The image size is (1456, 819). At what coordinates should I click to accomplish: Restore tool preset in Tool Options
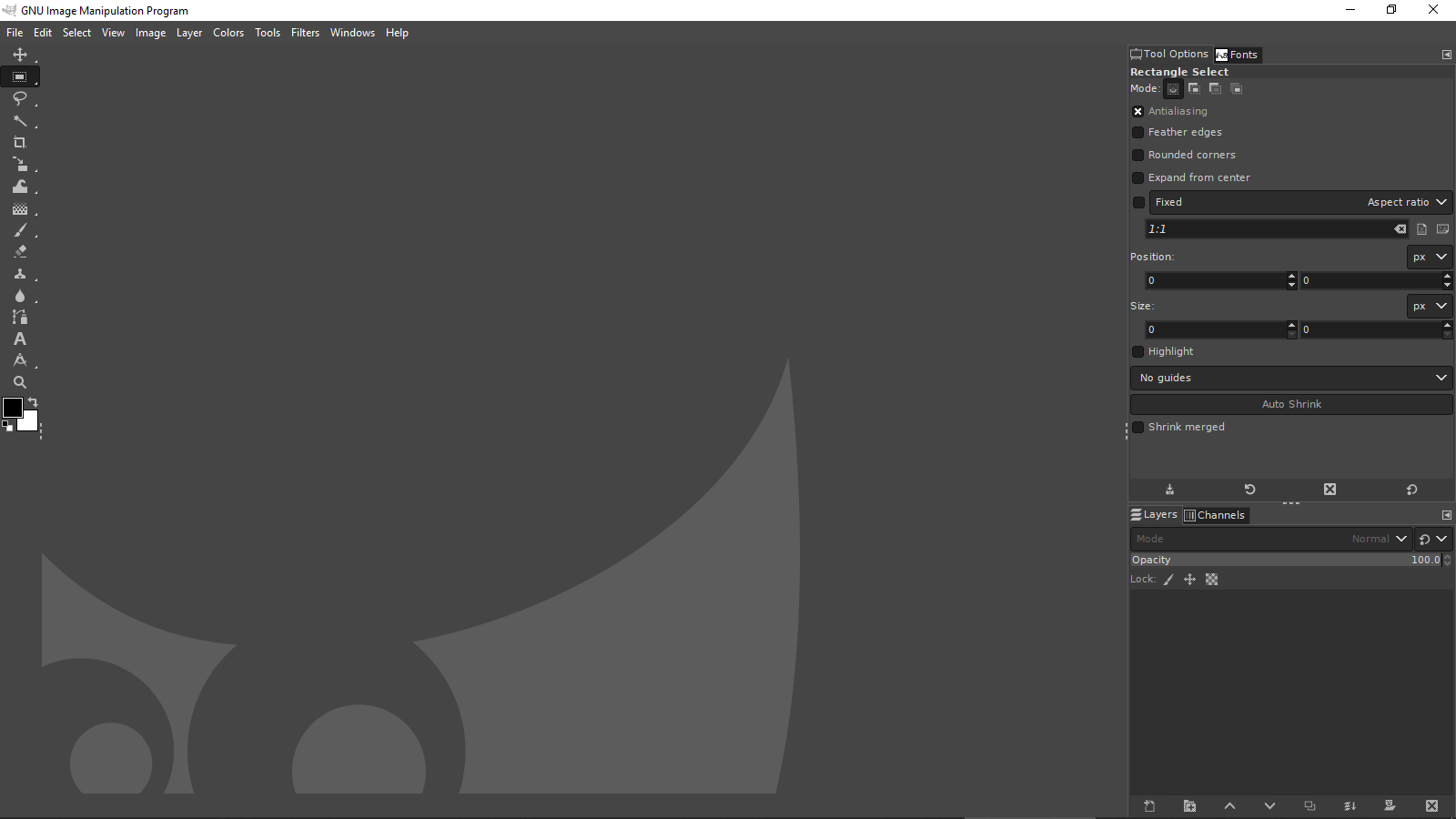(1249, 490)
